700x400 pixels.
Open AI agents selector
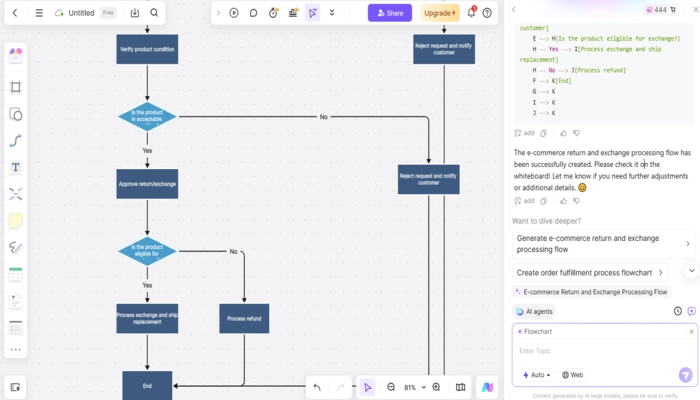coord(534,312)
